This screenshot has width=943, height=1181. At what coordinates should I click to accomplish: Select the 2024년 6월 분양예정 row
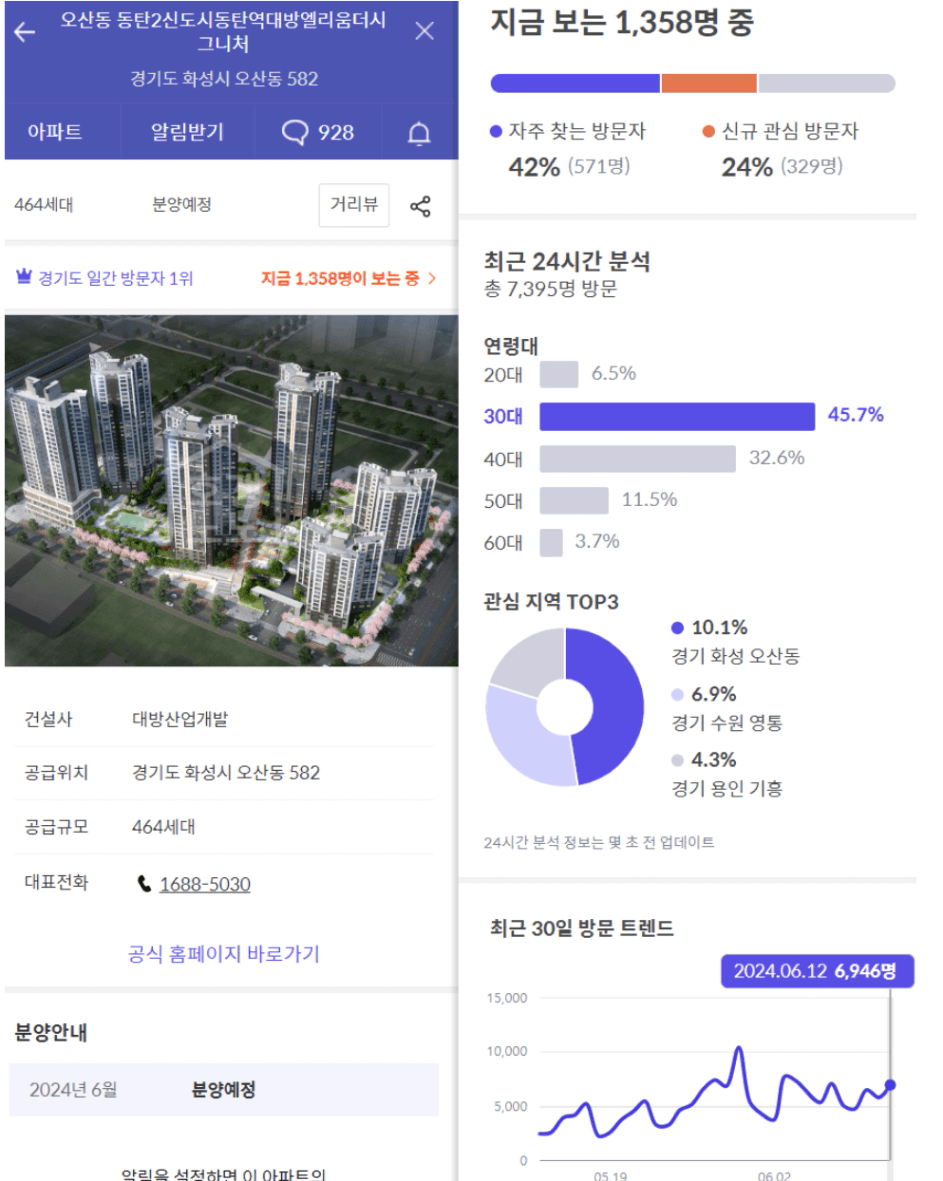tap(223, 1089)
